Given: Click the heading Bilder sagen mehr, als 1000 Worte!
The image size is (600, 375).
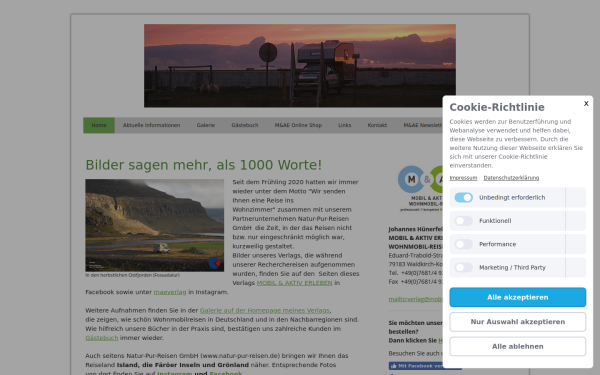Looking at the screenshot, I should click(x=204, y=165).
